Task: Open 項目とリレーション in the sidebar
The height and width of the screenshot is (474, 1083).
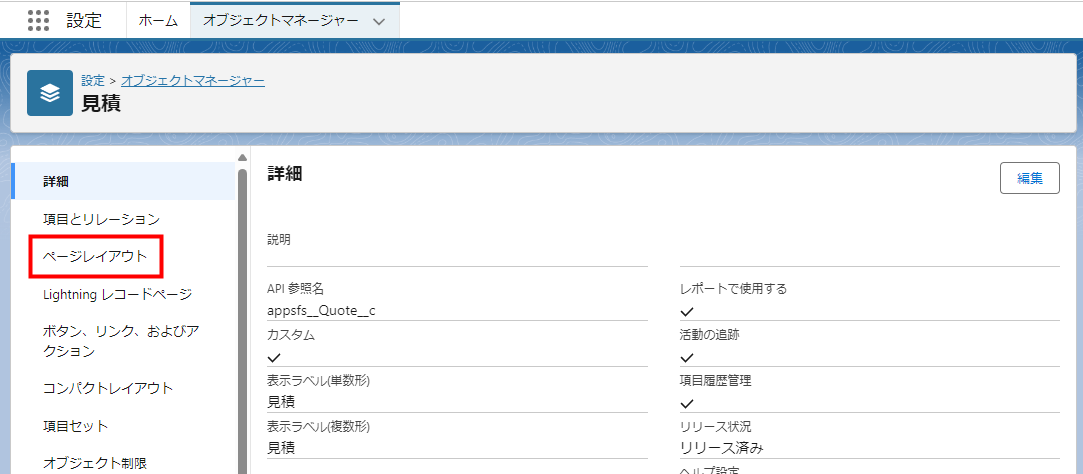Action: (x=101, y=219)
